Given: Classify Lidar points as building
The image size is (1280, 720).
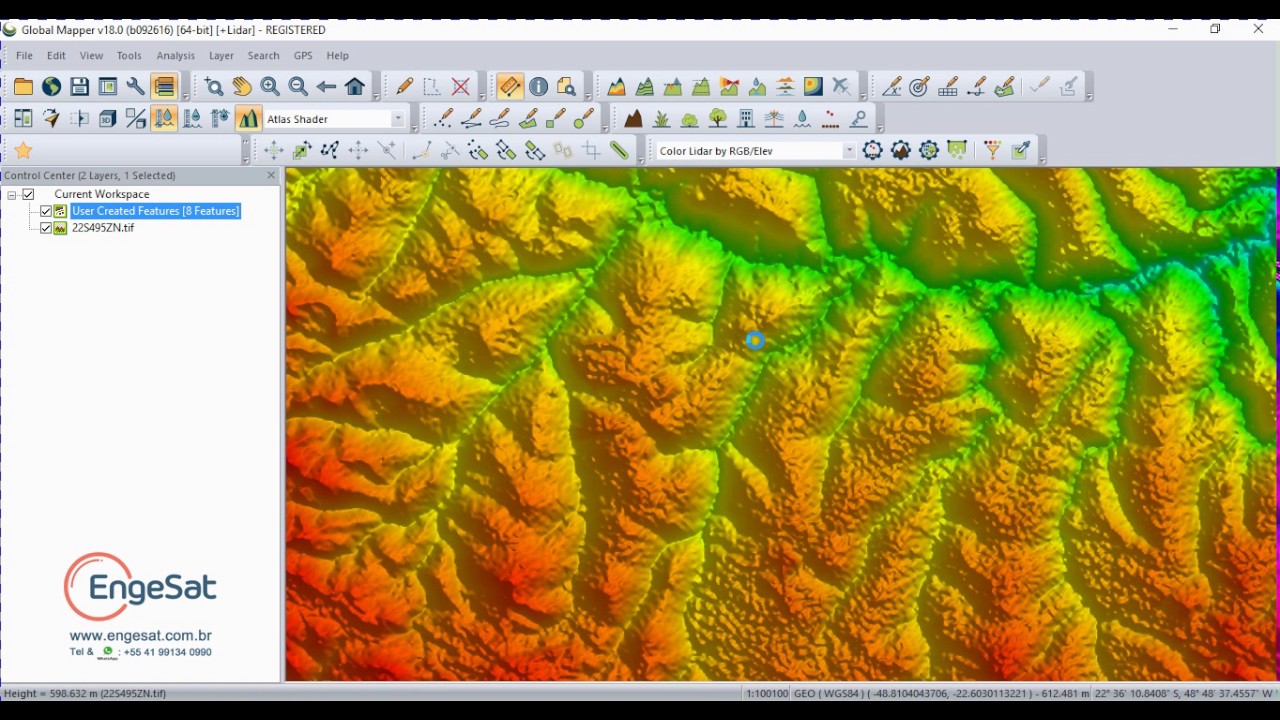Looking at the screenshot, I should (x=745, y=119).
